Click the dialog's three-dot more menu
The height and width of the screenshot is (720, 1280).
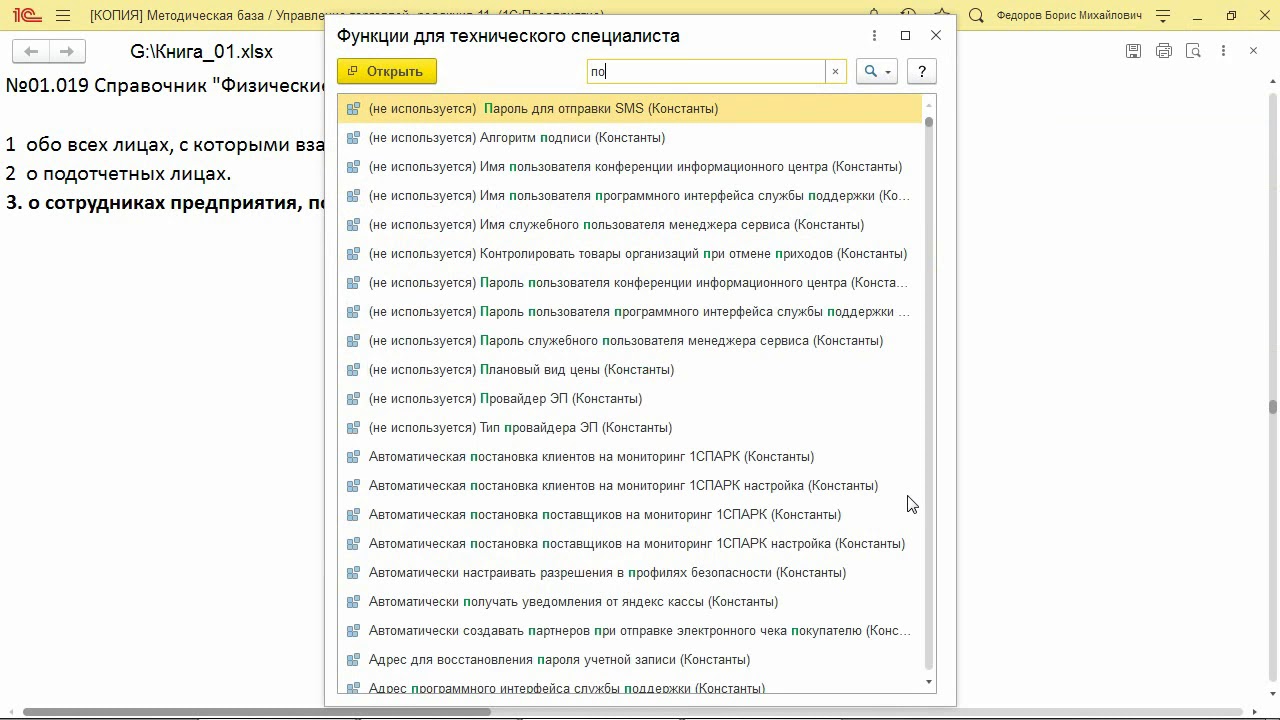coord(874,35)
